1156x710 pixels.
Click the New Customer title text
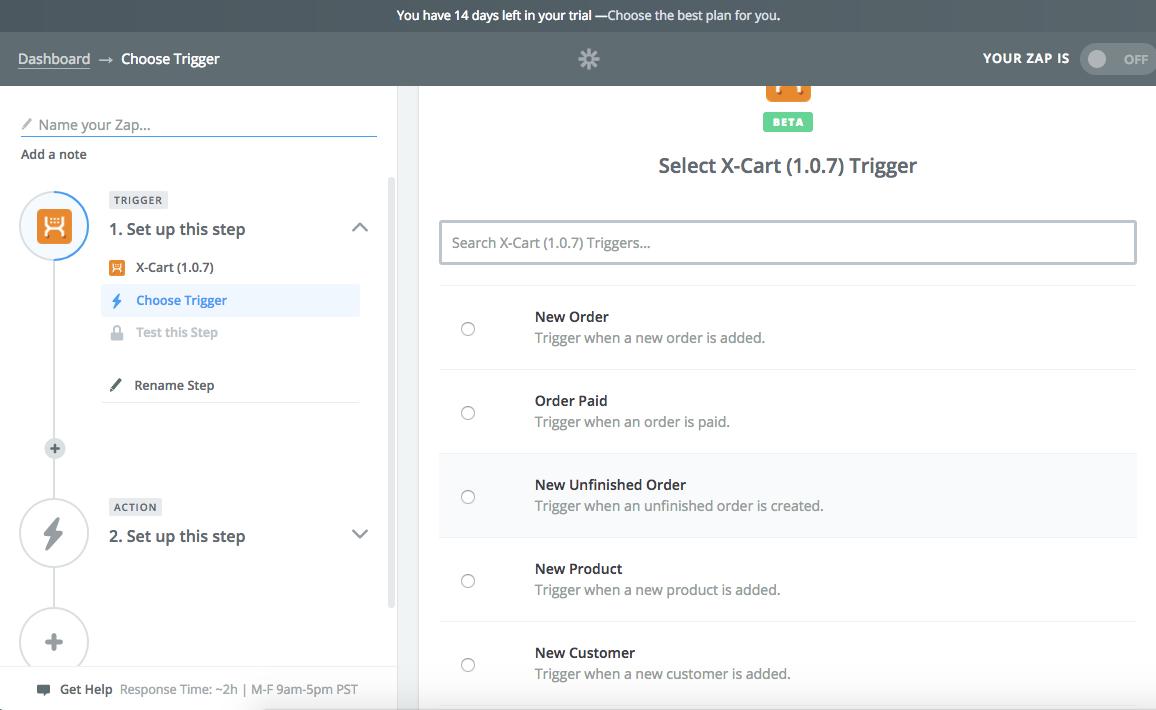[585, 653]
